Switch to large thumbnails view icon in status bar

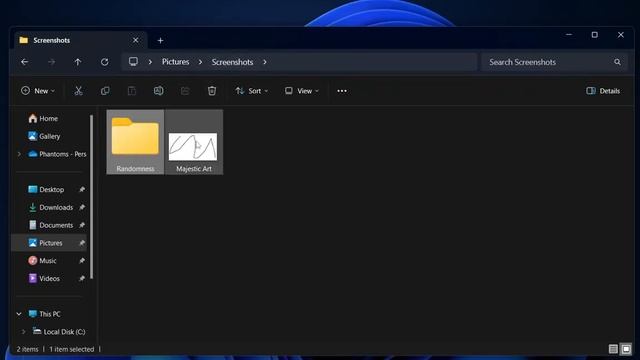coord(626,349)
